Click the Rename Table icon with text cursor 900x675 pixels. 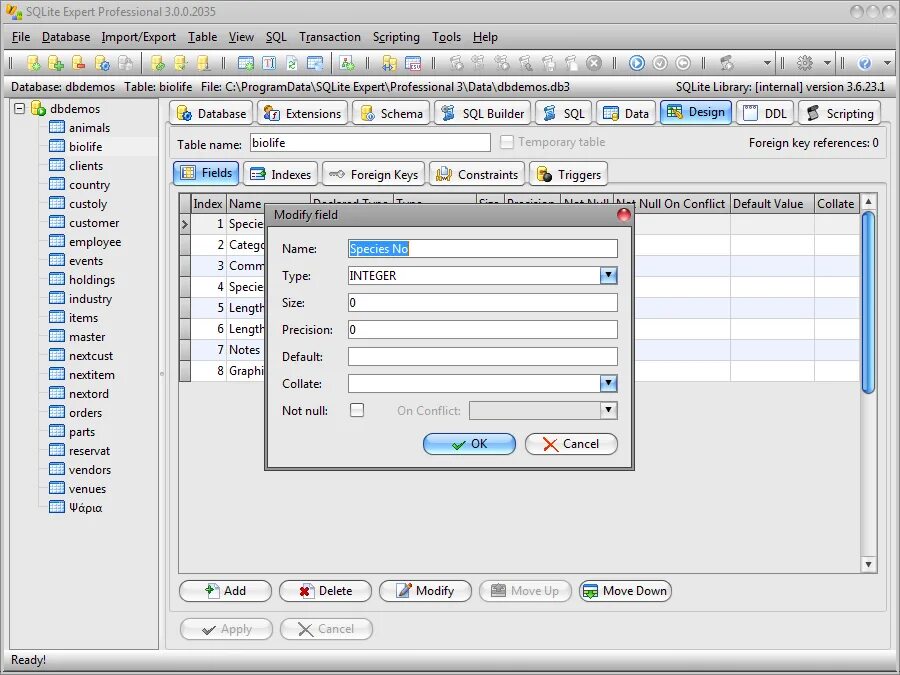point(269,63)
